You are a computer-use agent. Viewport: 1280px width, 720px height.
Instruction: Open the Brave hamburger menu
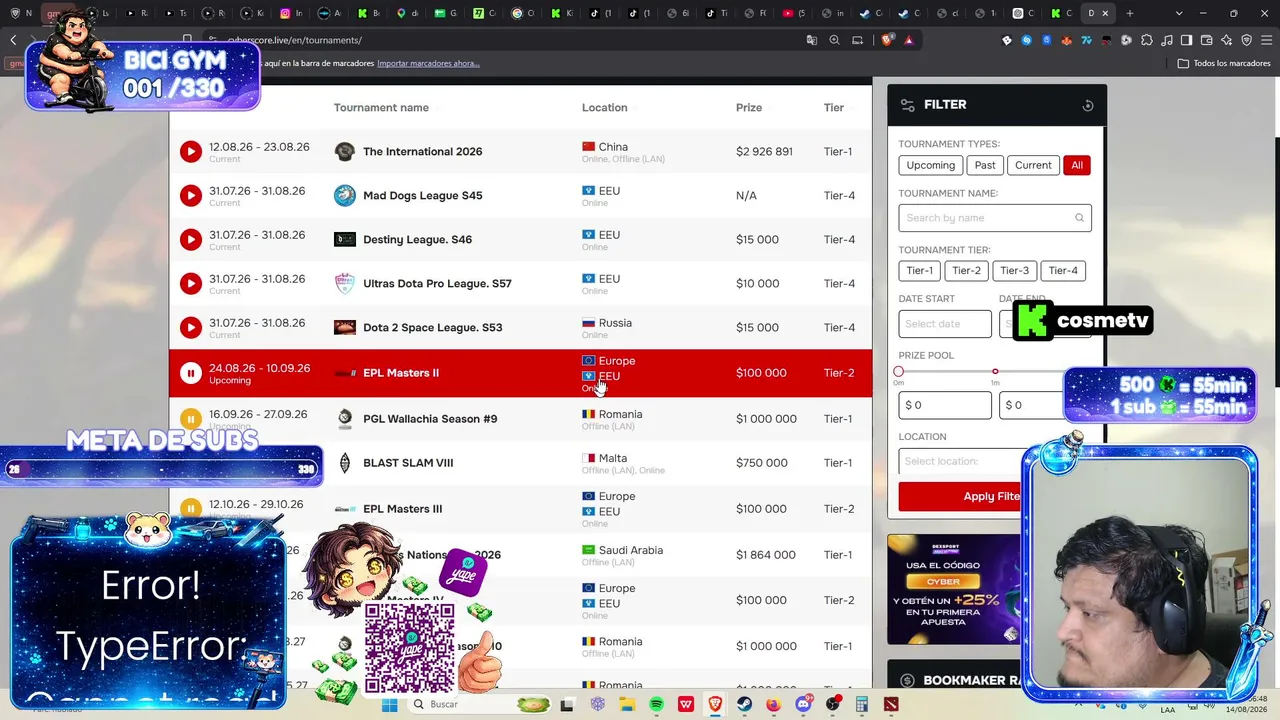point(1267,40)
